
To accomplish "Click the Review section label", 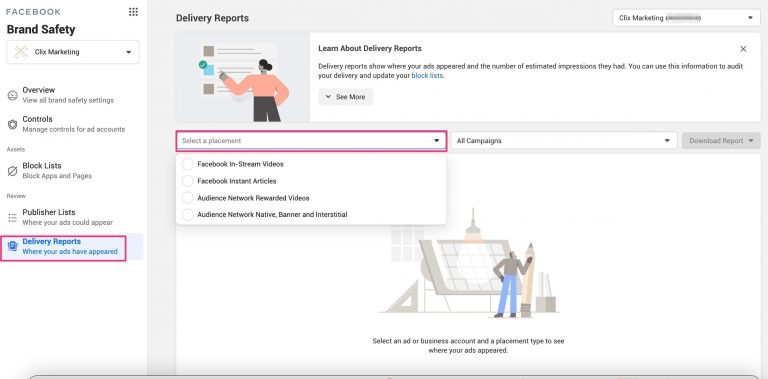I will (x=16, y=196).
